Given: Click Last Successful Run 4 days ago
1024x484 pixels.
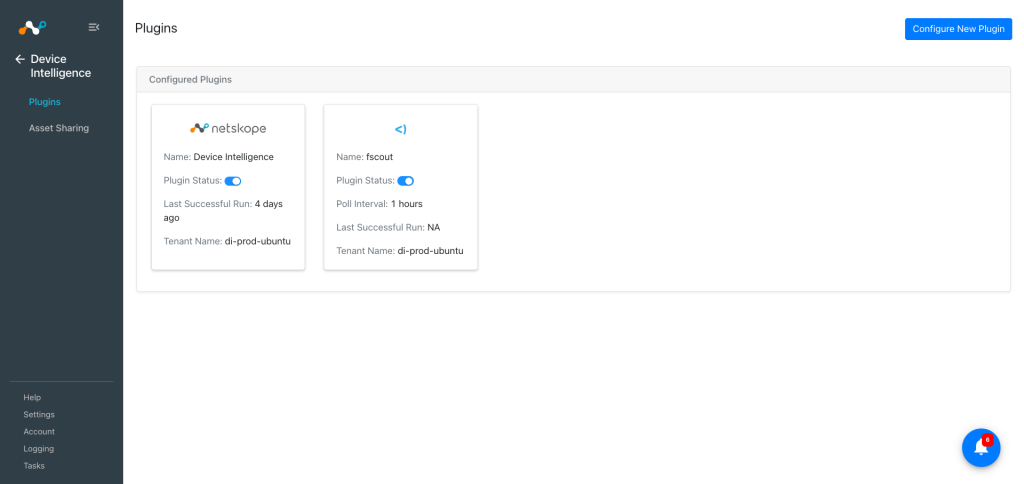Looking at the screenshot, I should pyautogui.click(x=223, y=210).
